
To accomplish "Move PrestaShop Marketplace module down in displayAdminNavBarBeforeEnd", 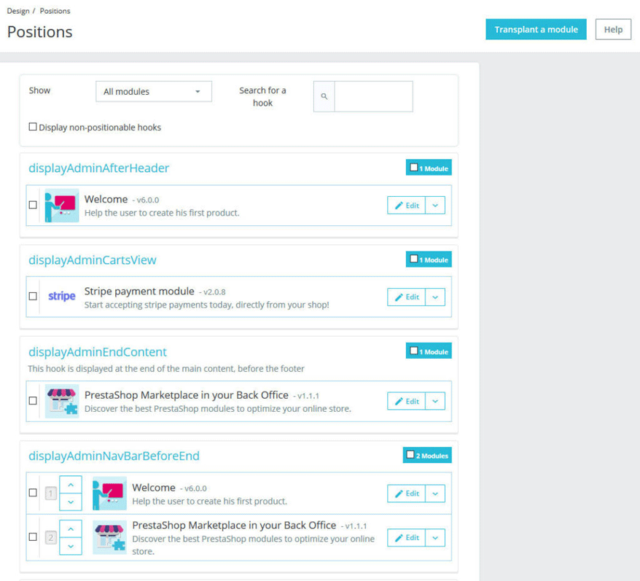I will click(x=70, y=546).
